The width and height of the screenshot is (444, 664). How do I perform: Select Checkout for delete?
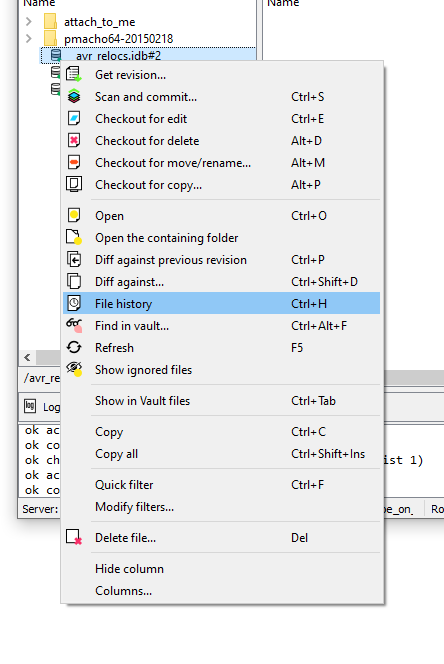221,141
